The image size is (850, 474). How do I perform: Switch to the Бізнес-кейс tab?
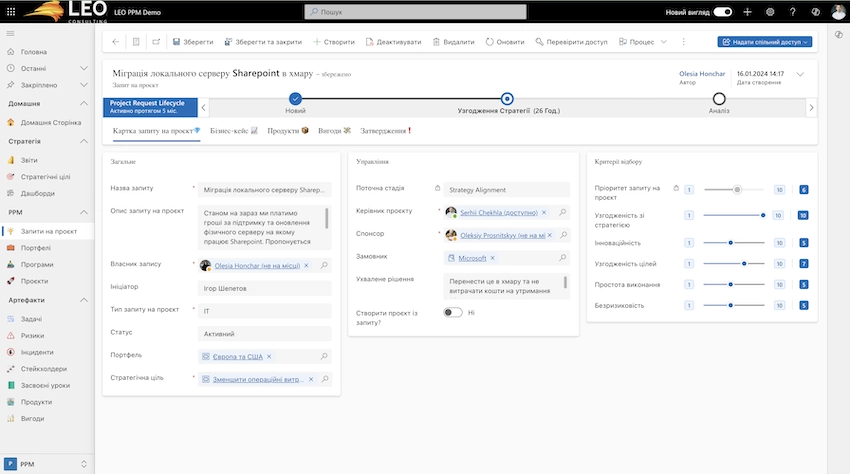coord(232,131)
